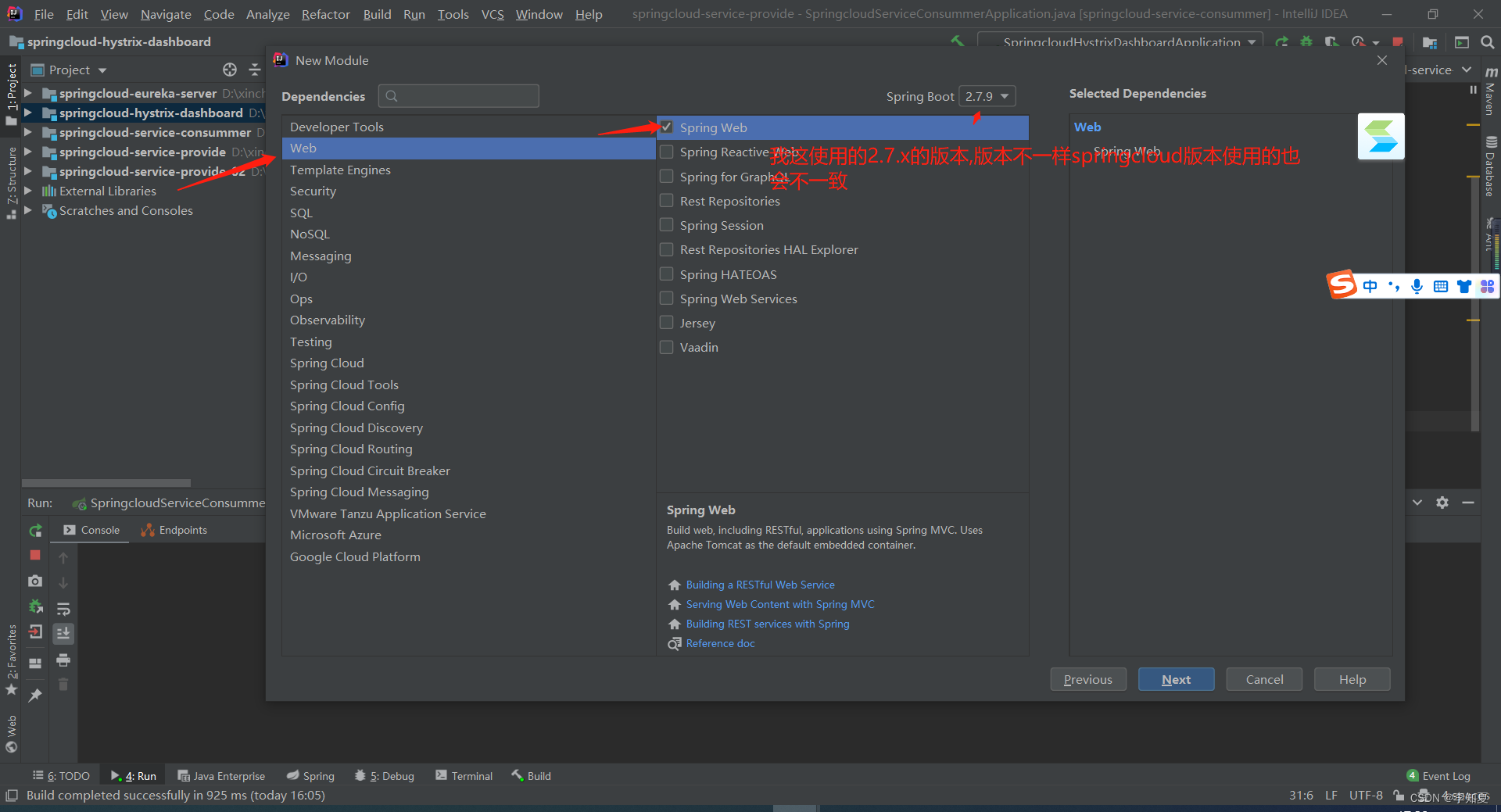1501x812 pixels.
Task: Click the Next button
Action: [x=1176, y=679]
